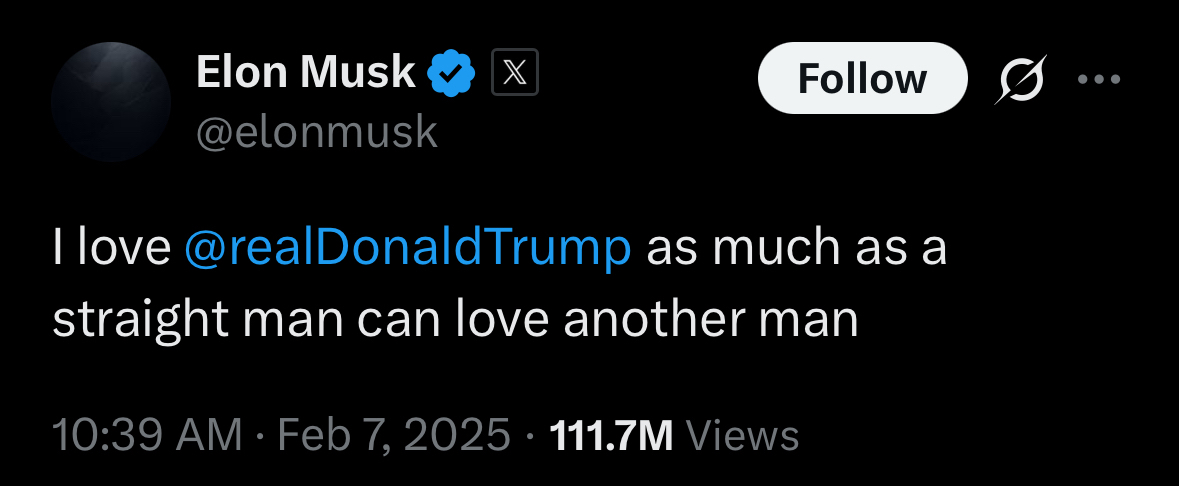This screenshot has width=1179, height=486.
Task: Click the 10:39 AM timestamp
Action: [x=146, y=434]
